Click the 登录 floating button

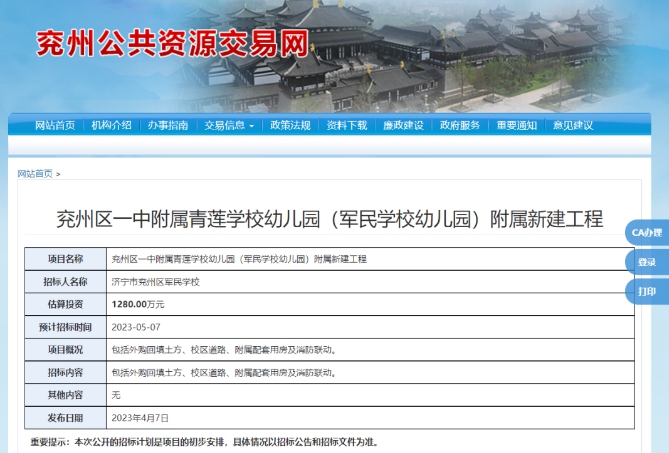click(x=647, y=262)
